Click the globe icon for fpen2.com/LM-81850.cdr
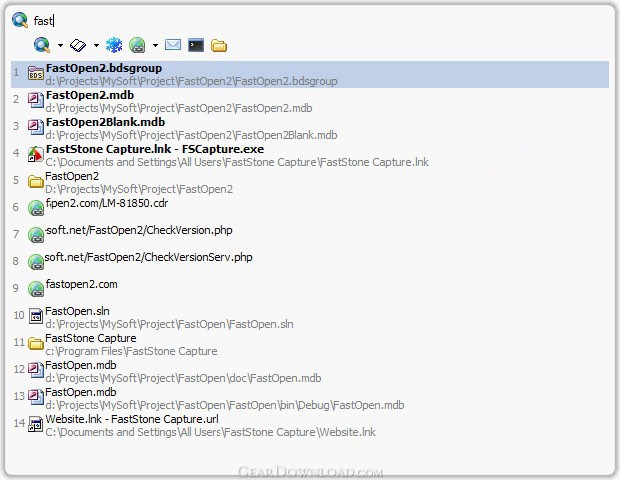The width and height of the screenshot is (620, 480). pyautogui.click(x=36, y=208)
